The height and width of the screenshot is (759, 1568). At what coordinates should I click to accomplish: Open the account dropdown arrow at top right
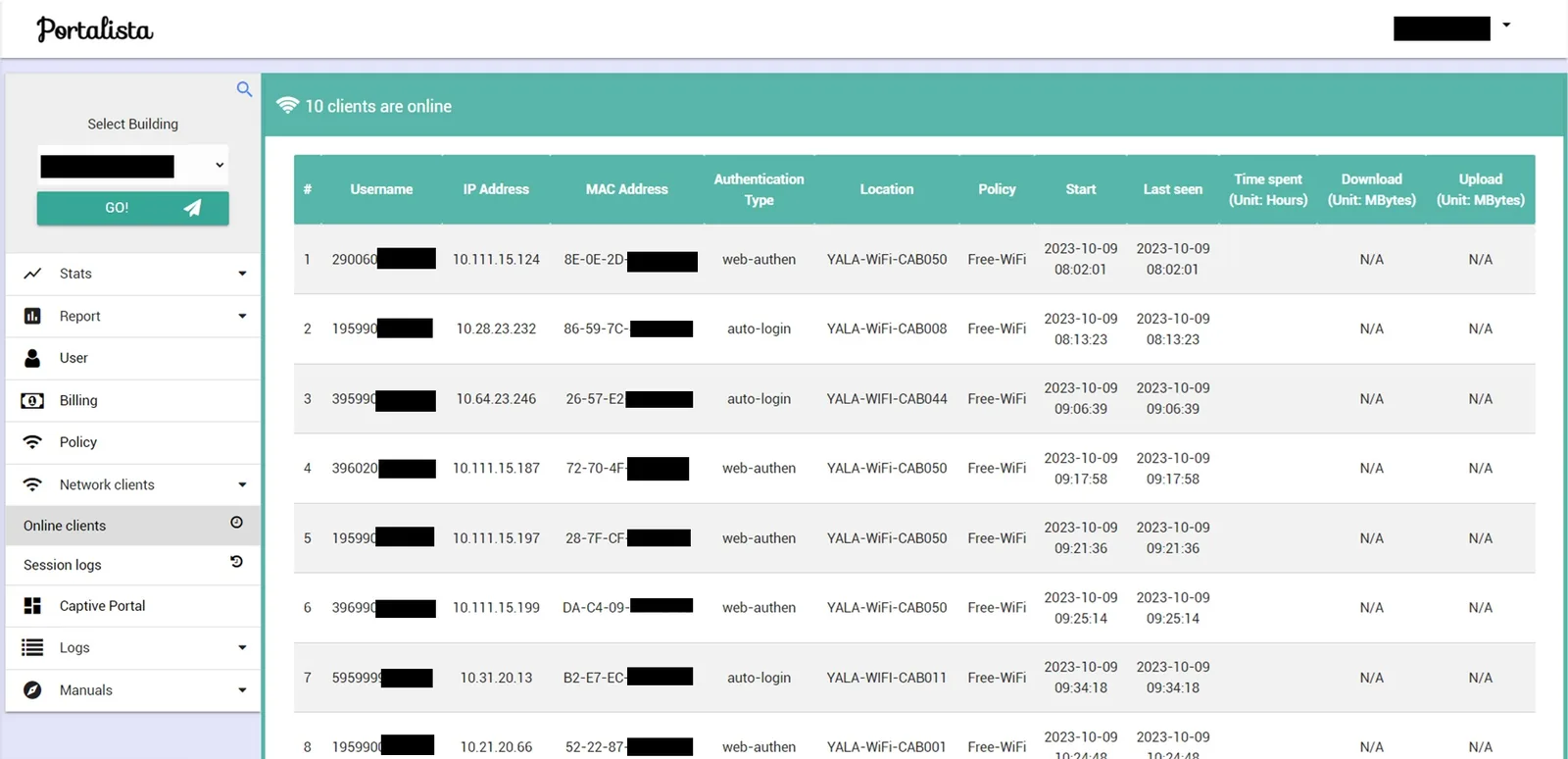(x=1506, y=25)
